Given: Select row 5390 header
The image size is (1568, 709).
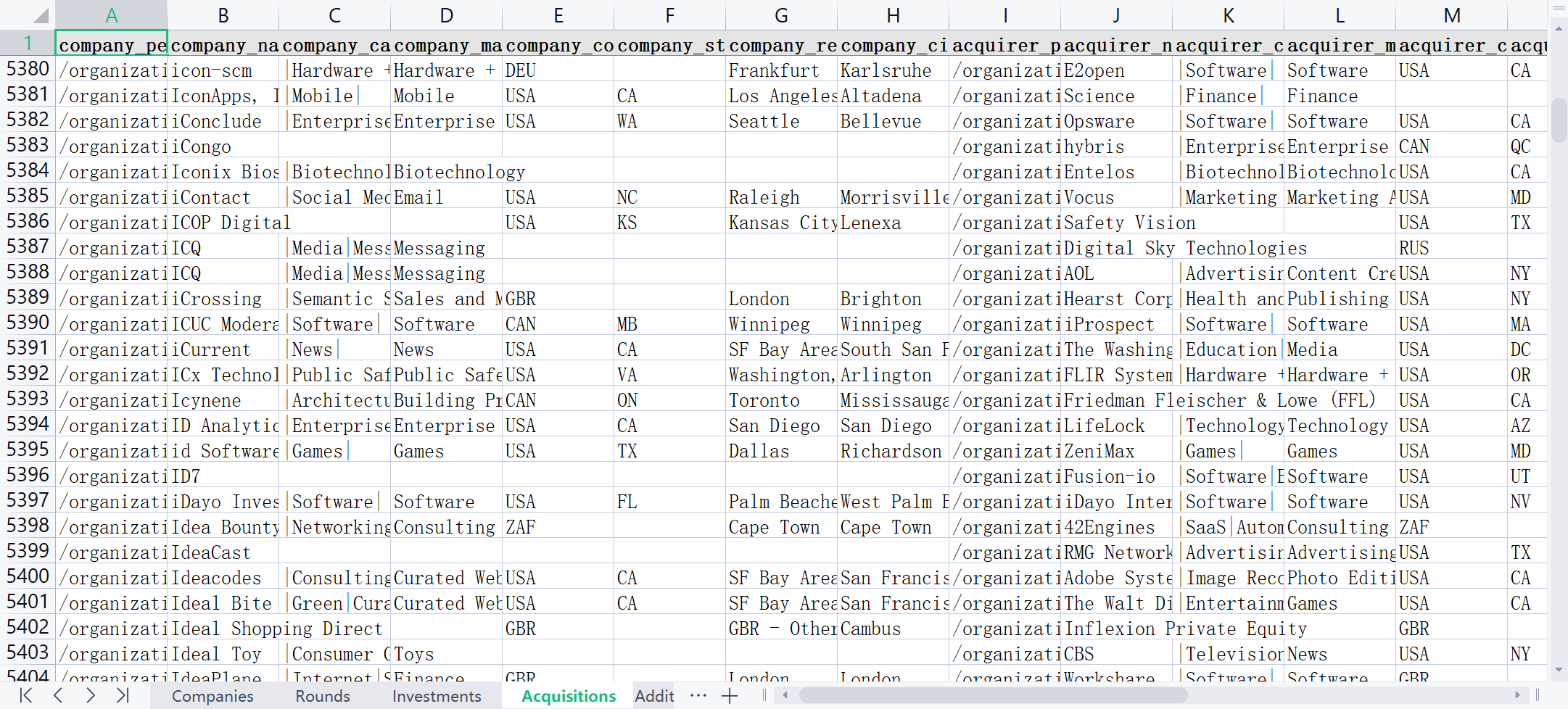Looking at the screenshot, I should 28,323.
